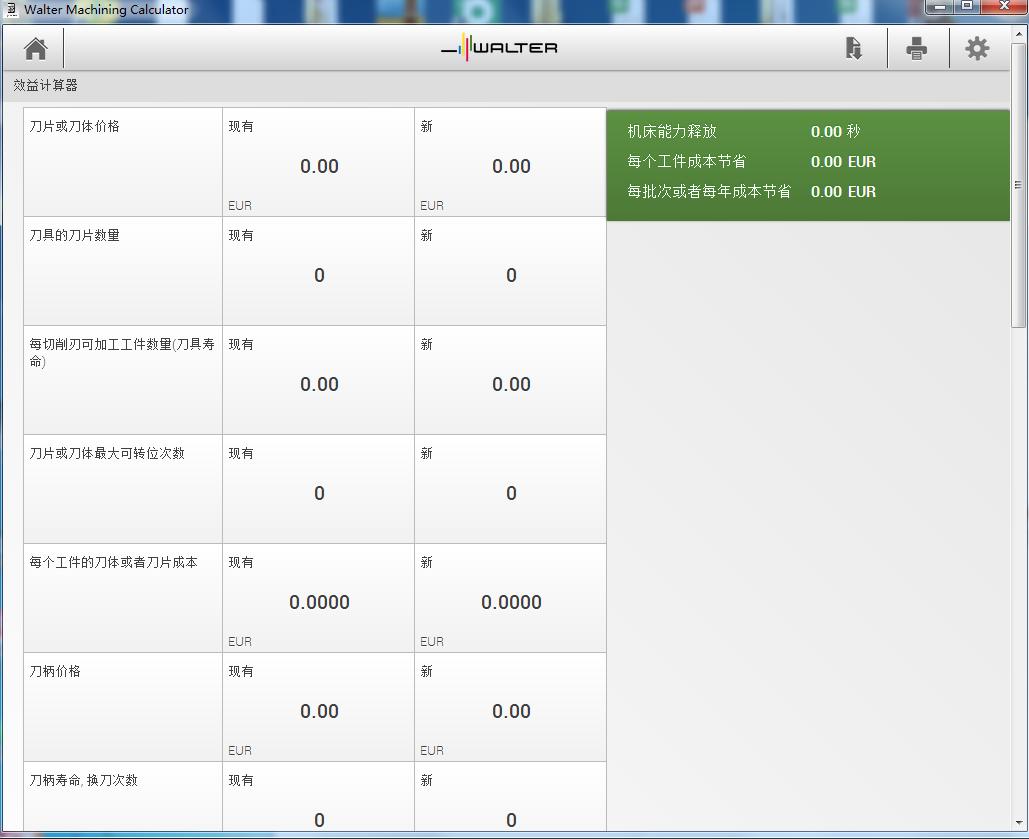Edit existing 刀片或刀体价格 value
This screenshot has width=1029, height=839.
(x=319, y=166)
